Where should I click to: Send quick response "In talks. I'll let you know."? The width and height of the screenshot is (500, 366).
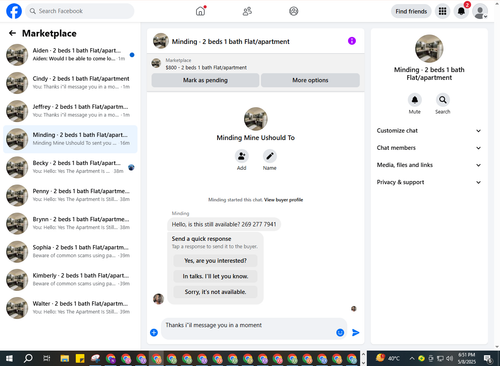tap(215, 276)
